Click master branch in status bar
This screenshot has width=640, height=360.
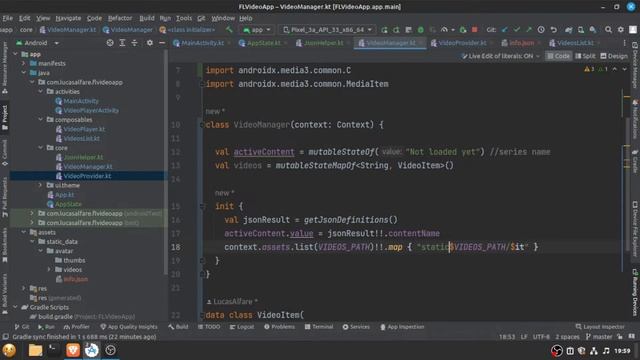(599, 337)
